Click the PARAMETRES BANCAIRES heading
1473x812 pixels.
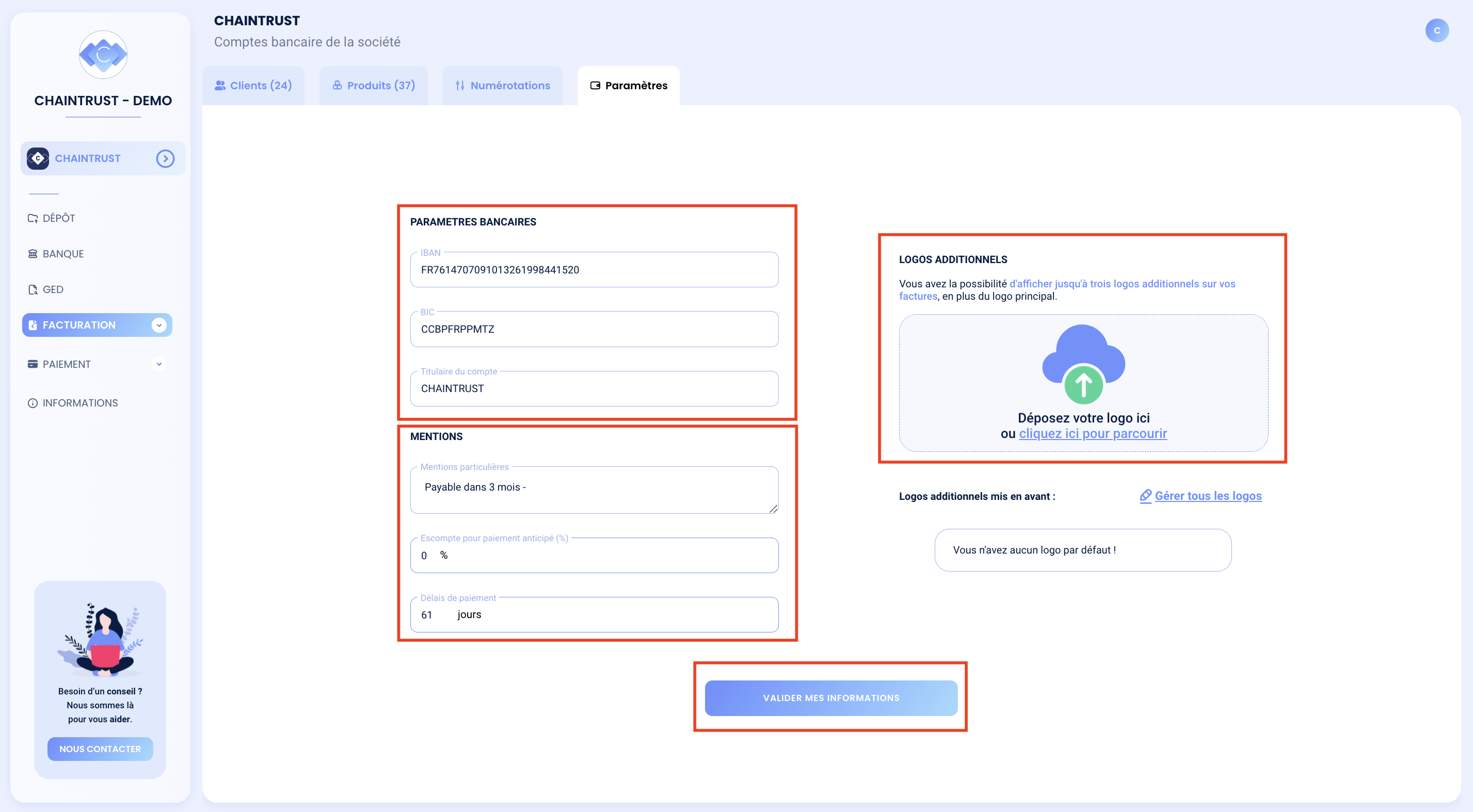(x=473, y=222)
